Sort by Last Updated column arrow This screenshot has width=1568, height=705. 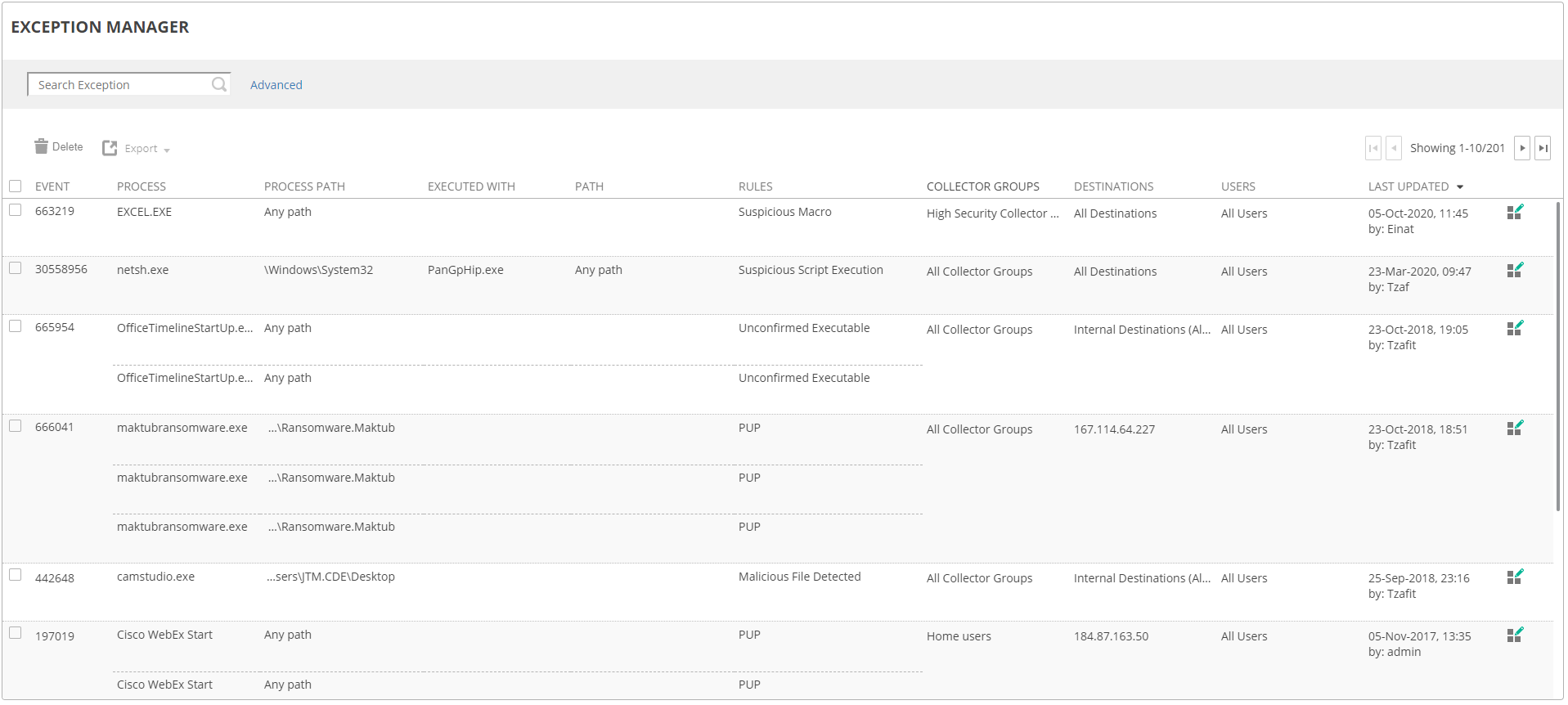[x=1460, y=187]
